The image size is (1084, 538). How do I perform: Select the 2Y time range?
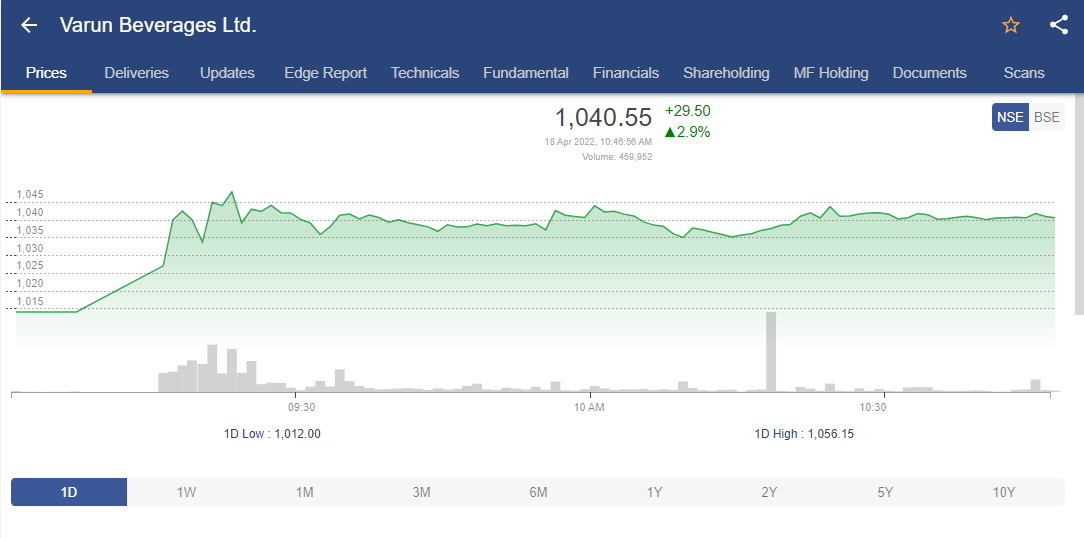769,492
